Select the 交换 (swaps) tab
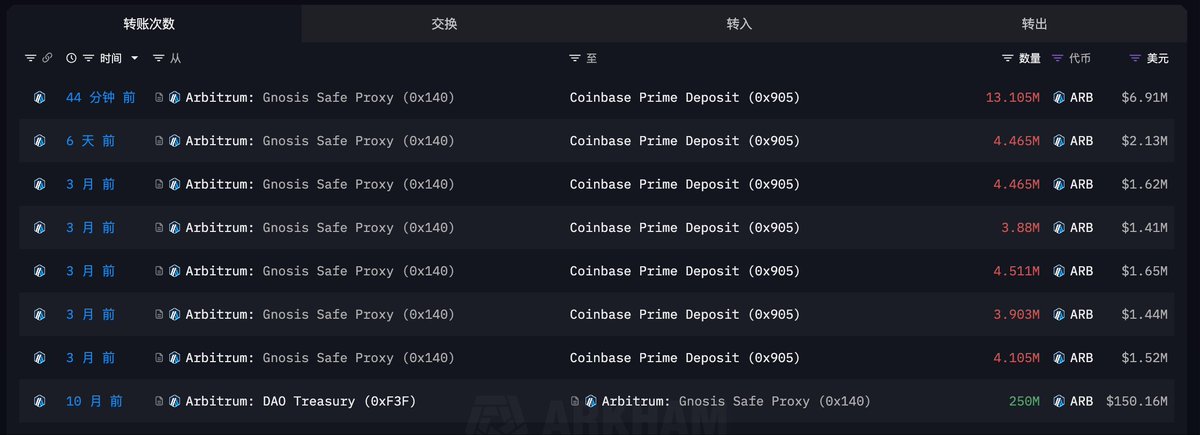 pyautogui.click(x=445, y=23)
